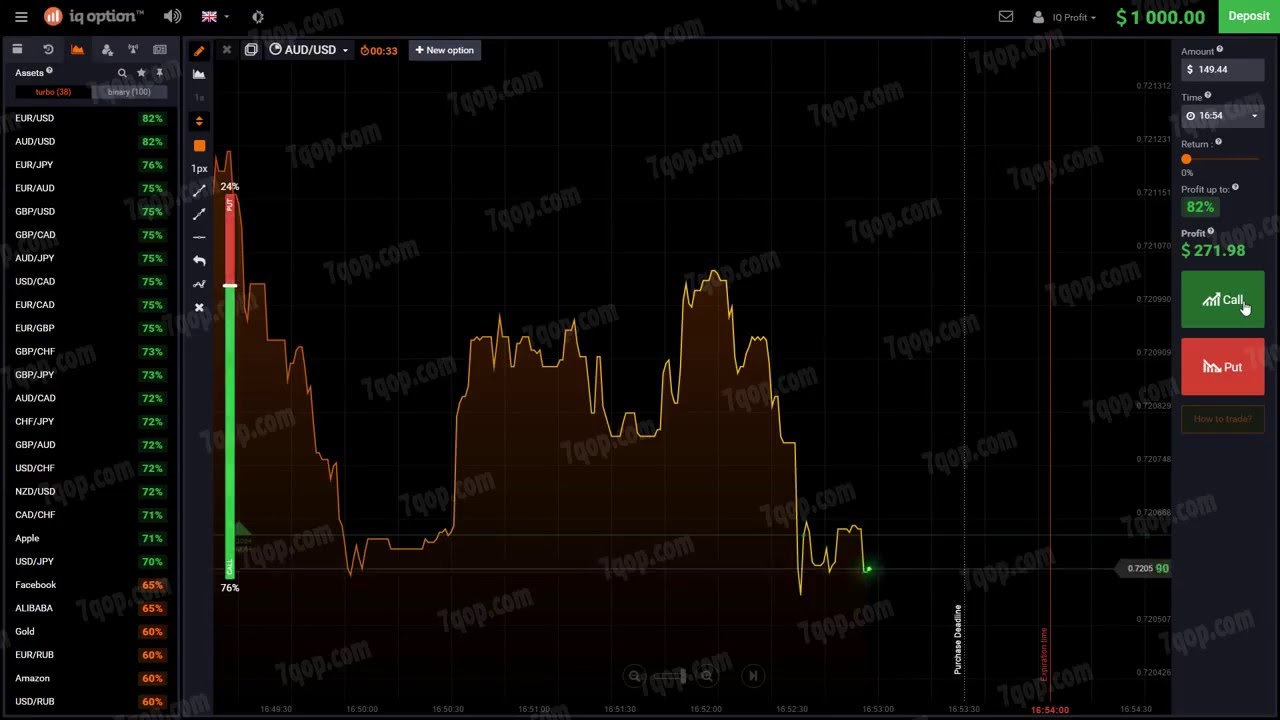This screenshot has width=1280, height=720.
Task: Click the Profit up to help icon
Action: [1236, 187]
